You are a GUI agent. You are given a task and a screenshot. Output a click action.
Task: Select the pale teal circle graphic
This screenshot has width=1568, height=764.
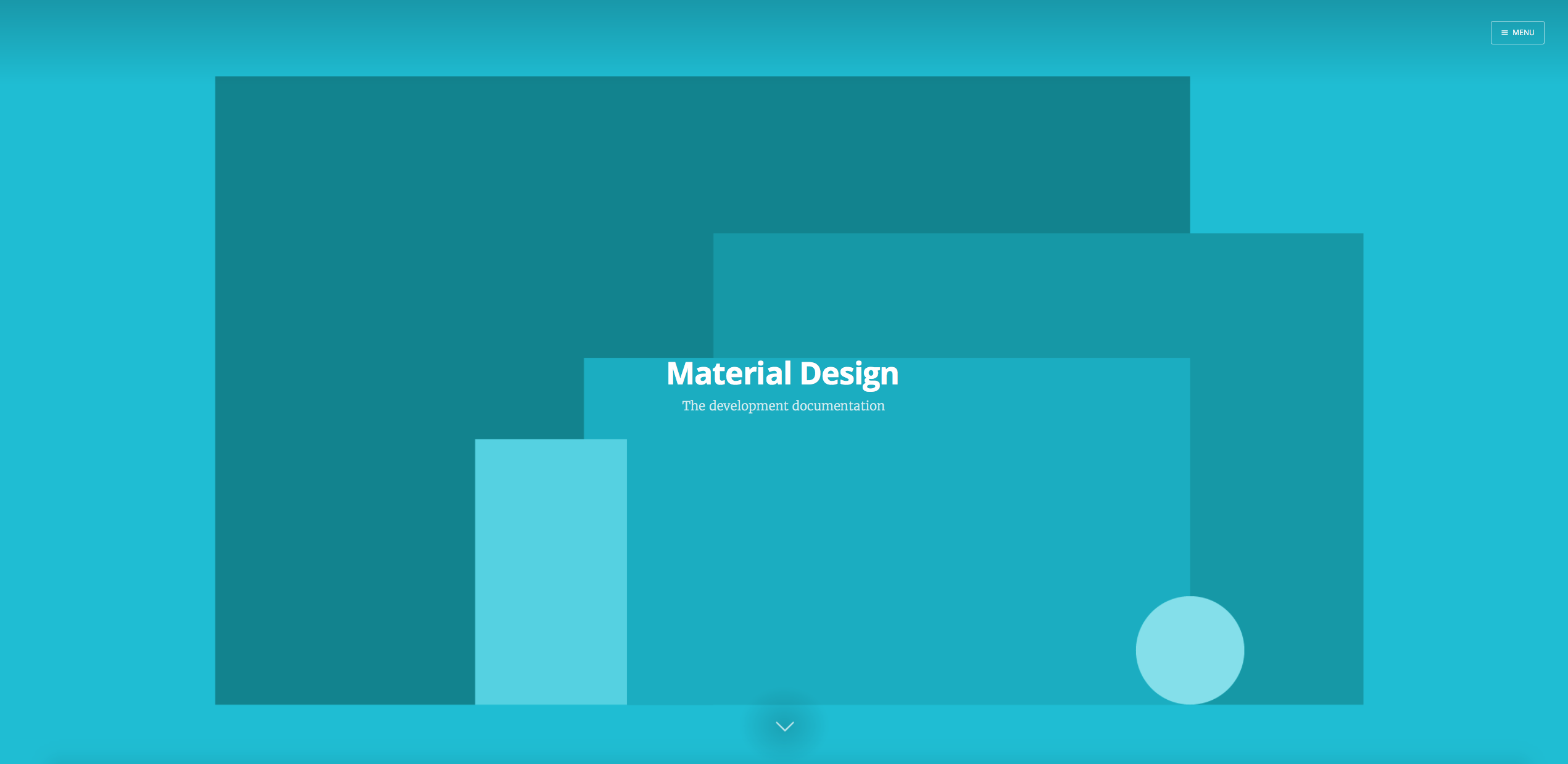(1190, 650)
